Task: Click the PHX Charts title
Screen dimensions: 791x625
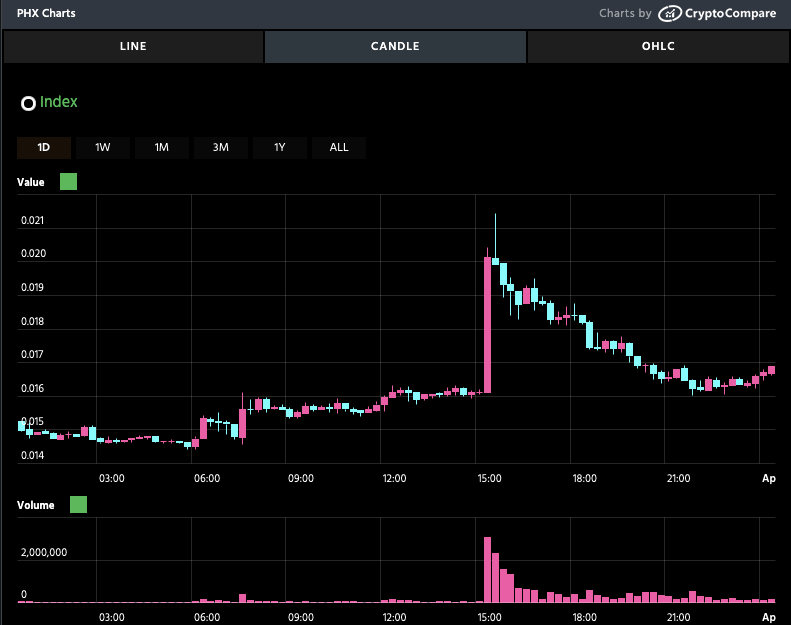Action: 46,14
